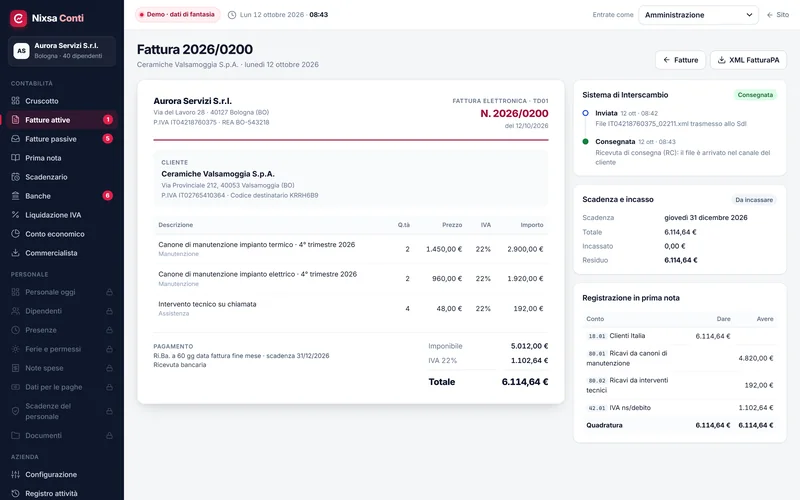The image size is (800, 500).
Task: Click the lock icon beside Documenti
Action: 109,436
